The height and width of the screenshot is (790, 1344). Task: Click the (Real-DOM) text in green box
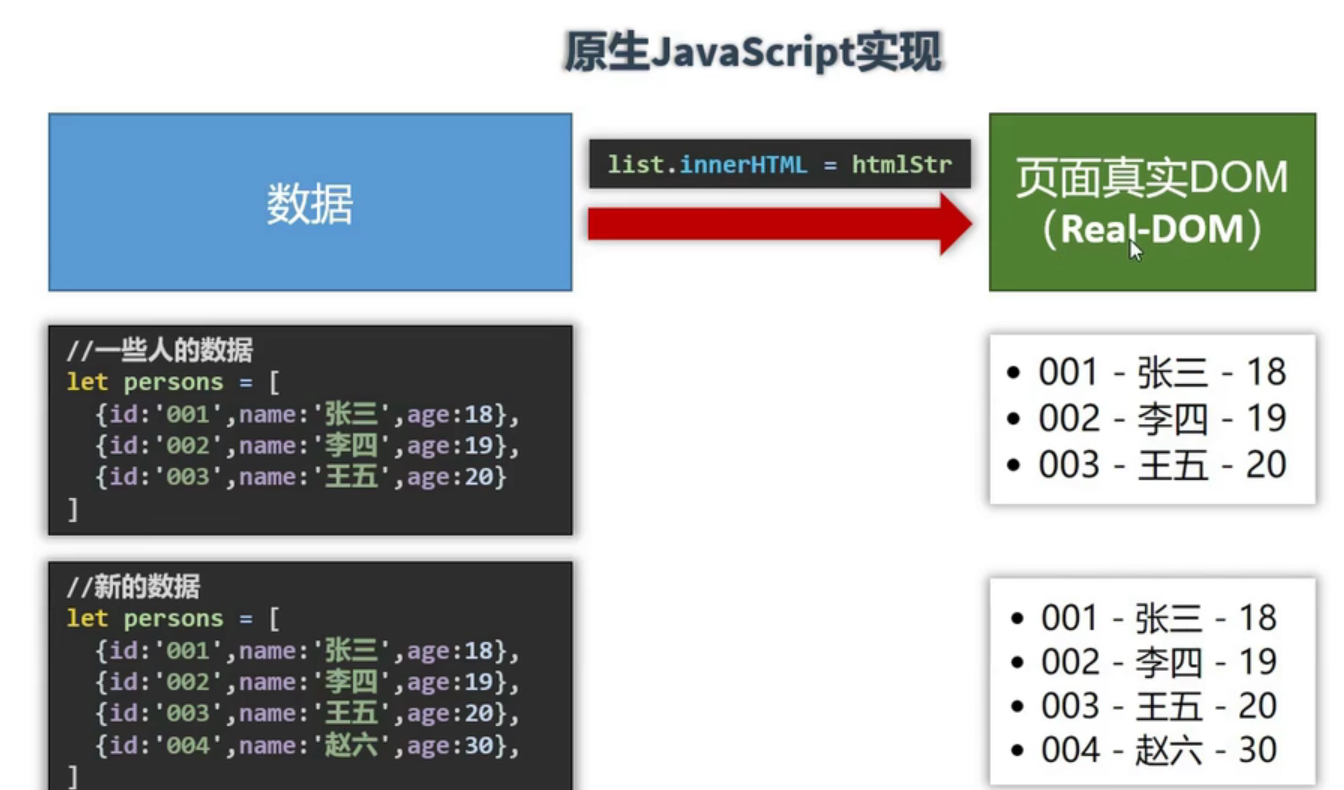click(x=1152, y=230)
